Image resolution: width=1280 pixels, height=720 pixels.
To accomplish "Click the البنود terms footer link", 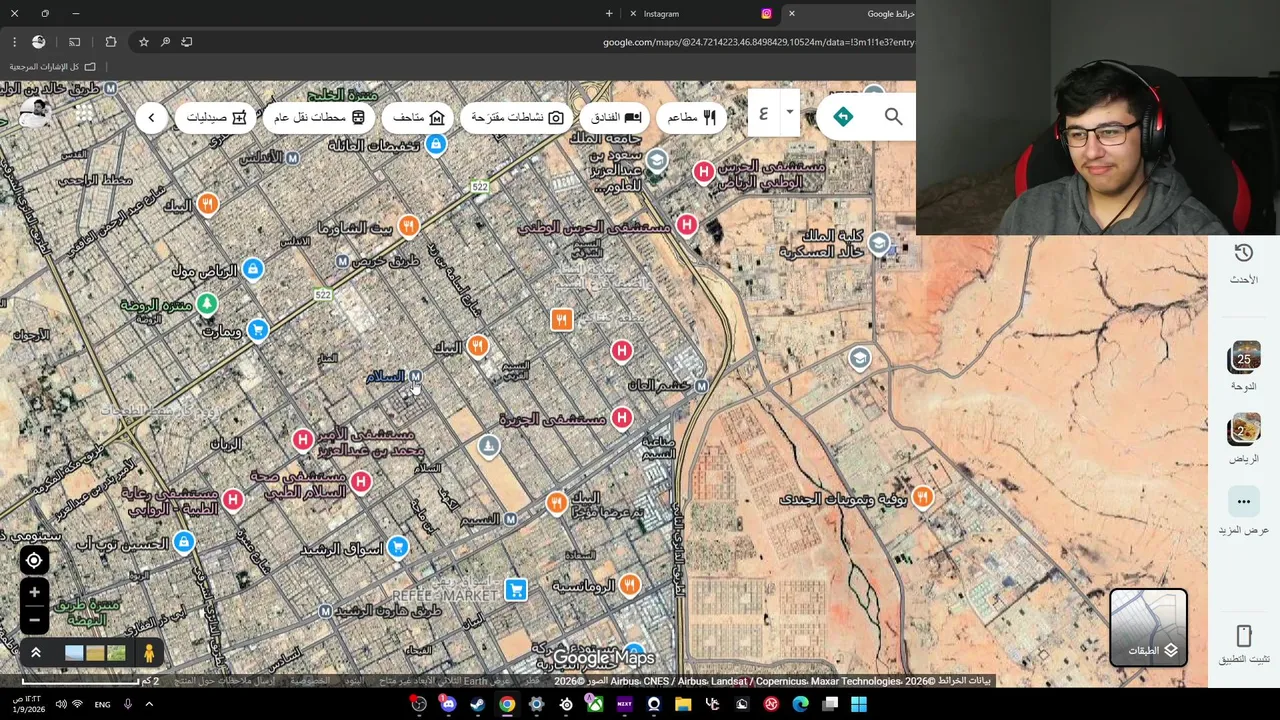I will click(354, 681).
